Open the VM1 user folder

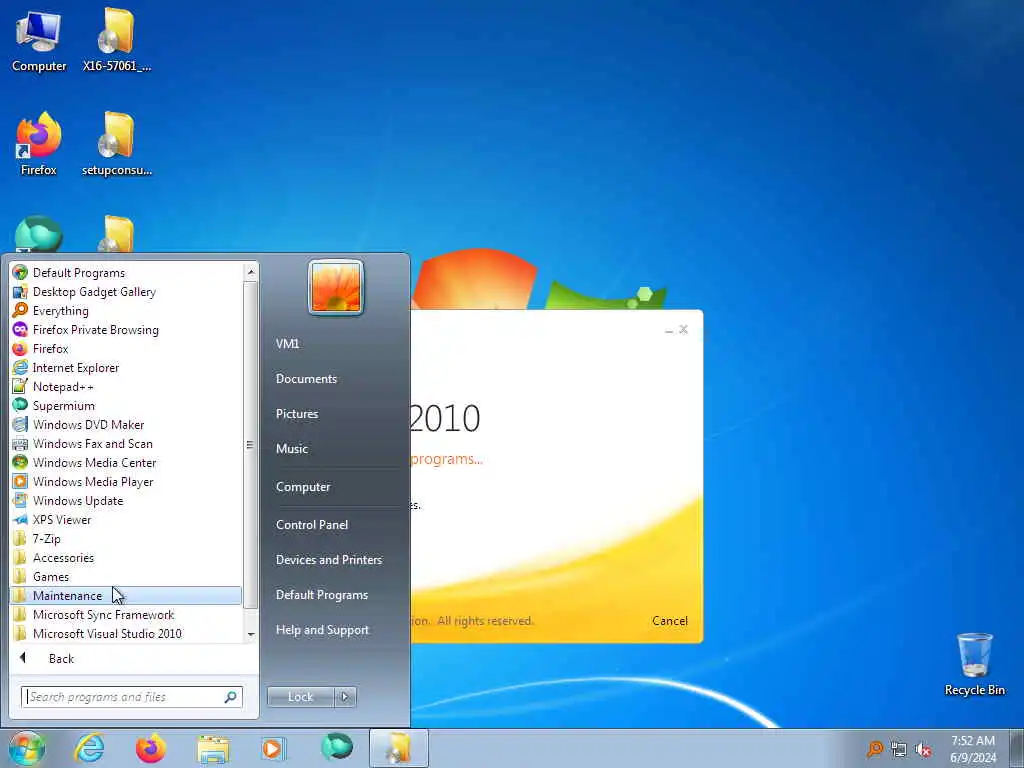pos(287,344)
